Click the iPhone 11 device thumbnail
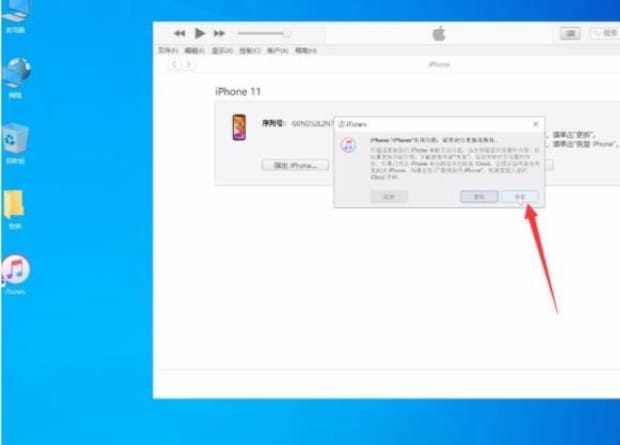Screen dimensions: 620x445 [239, 127]
